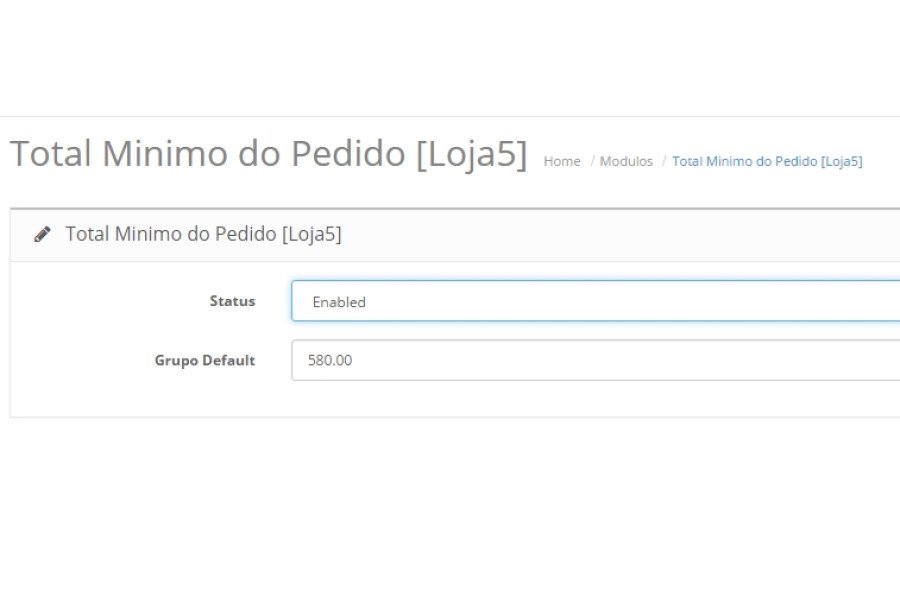Click the slash separator after Home breadcrumb
Viewport: 900px width, 600px height.
592,161
